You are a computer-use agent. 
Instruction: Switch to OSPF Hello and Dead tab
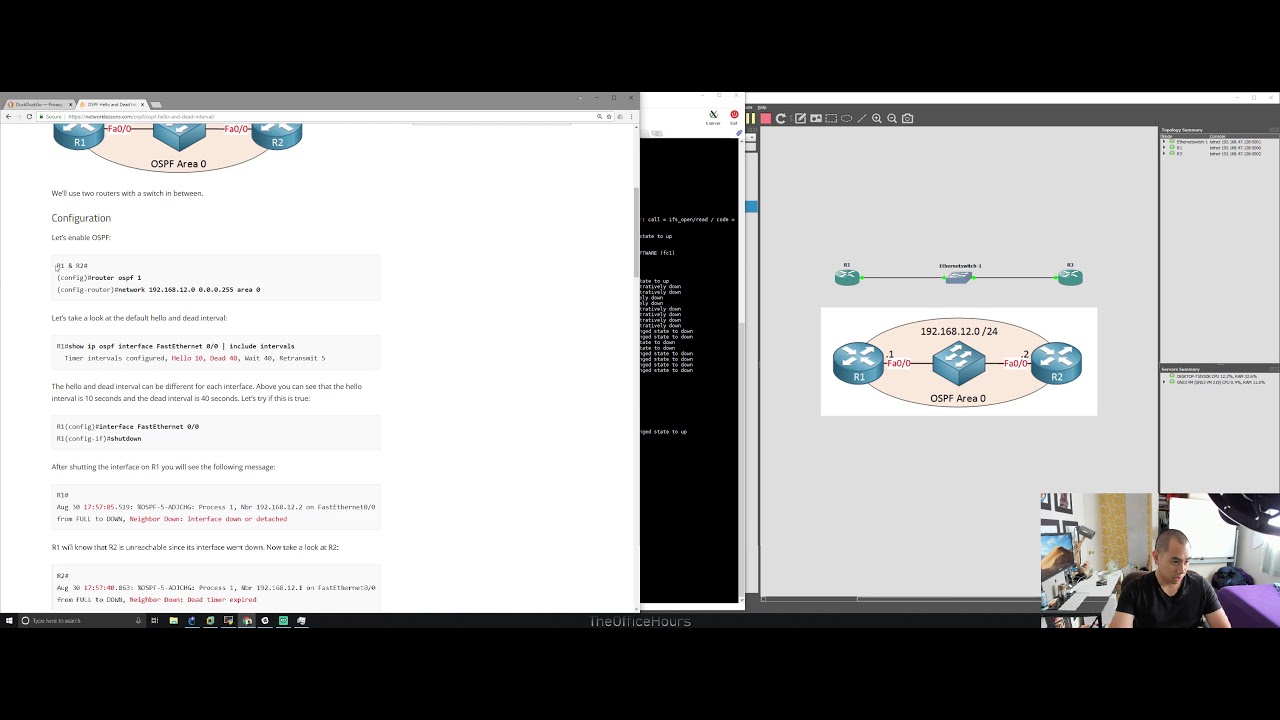coord(110,104)
